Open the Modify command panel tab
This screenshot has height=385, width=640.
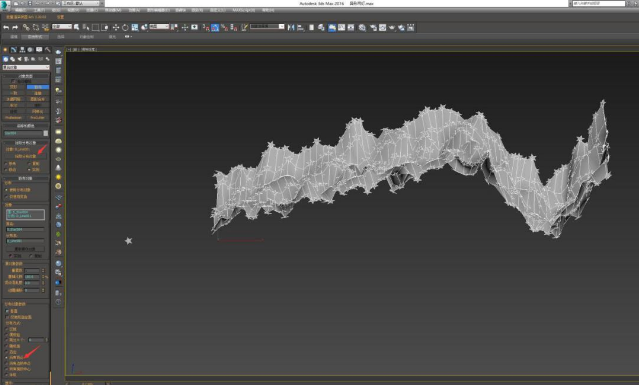click(x=13, y=50)
